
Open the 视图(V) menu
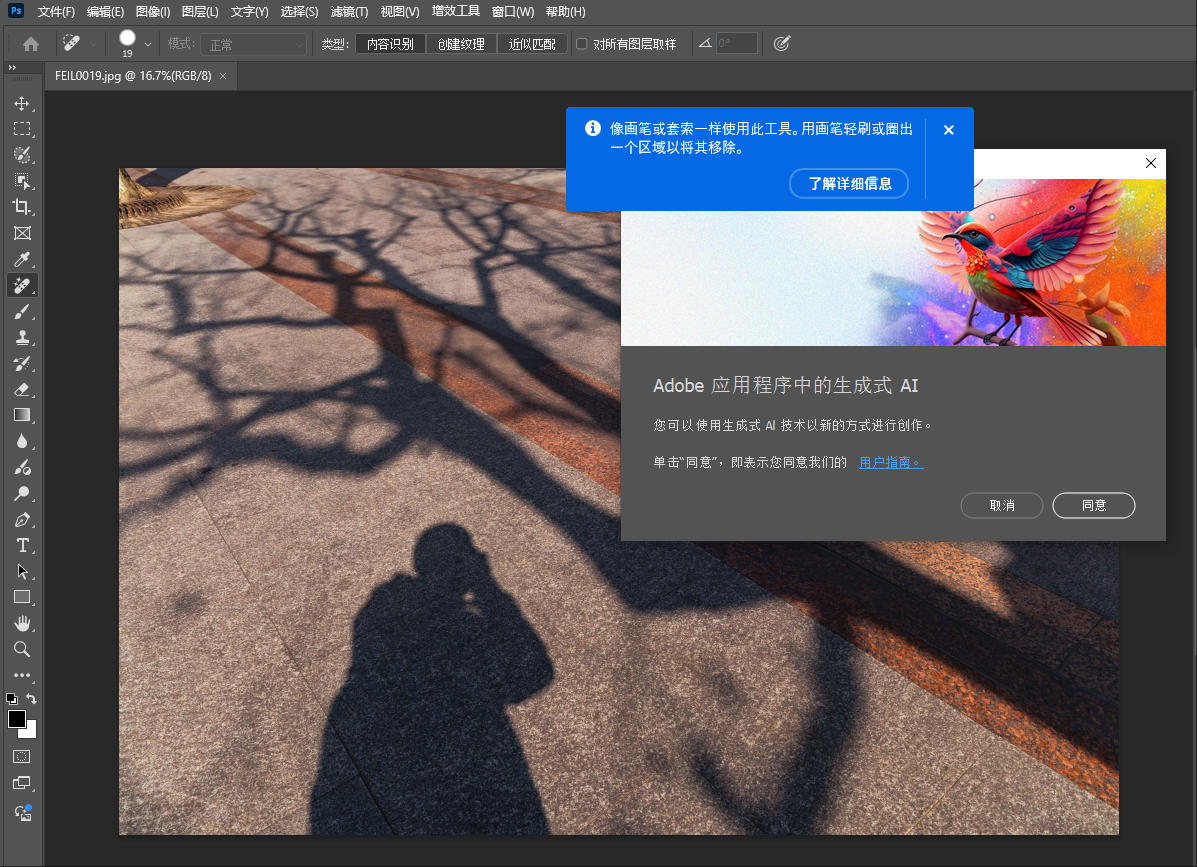400,11
